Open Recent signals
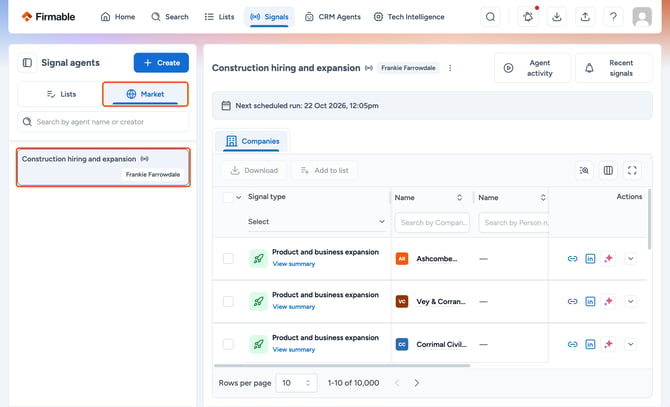This screenshot has height=407, width=670. tap(614, 68)
